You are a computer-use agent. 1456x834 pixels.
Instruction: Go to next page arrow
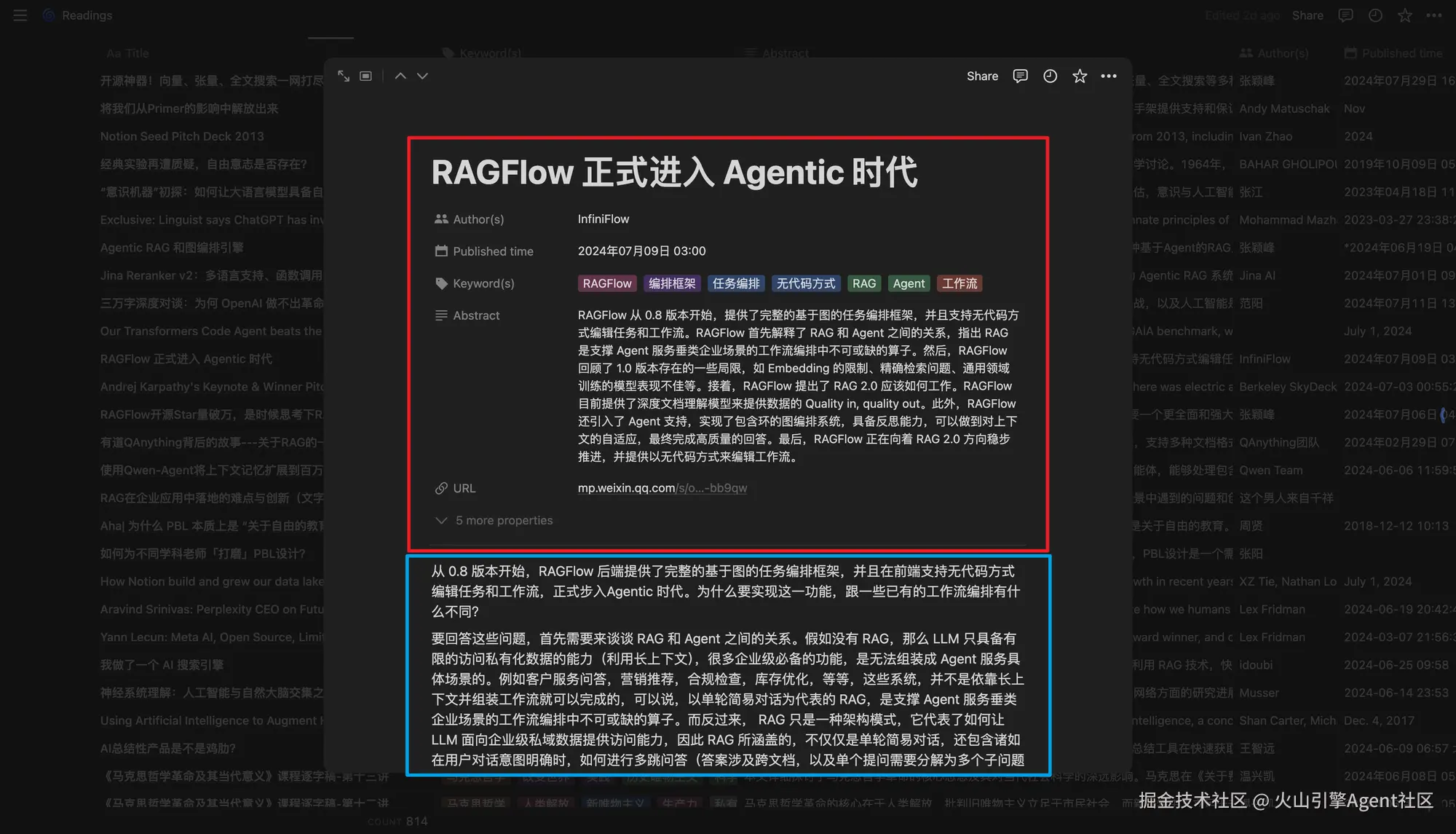[x=422, y=76]
